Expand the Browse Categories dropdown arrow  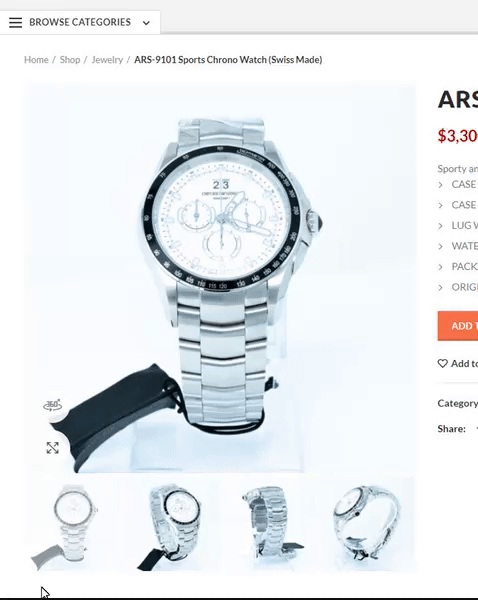(x=146, y=23)
